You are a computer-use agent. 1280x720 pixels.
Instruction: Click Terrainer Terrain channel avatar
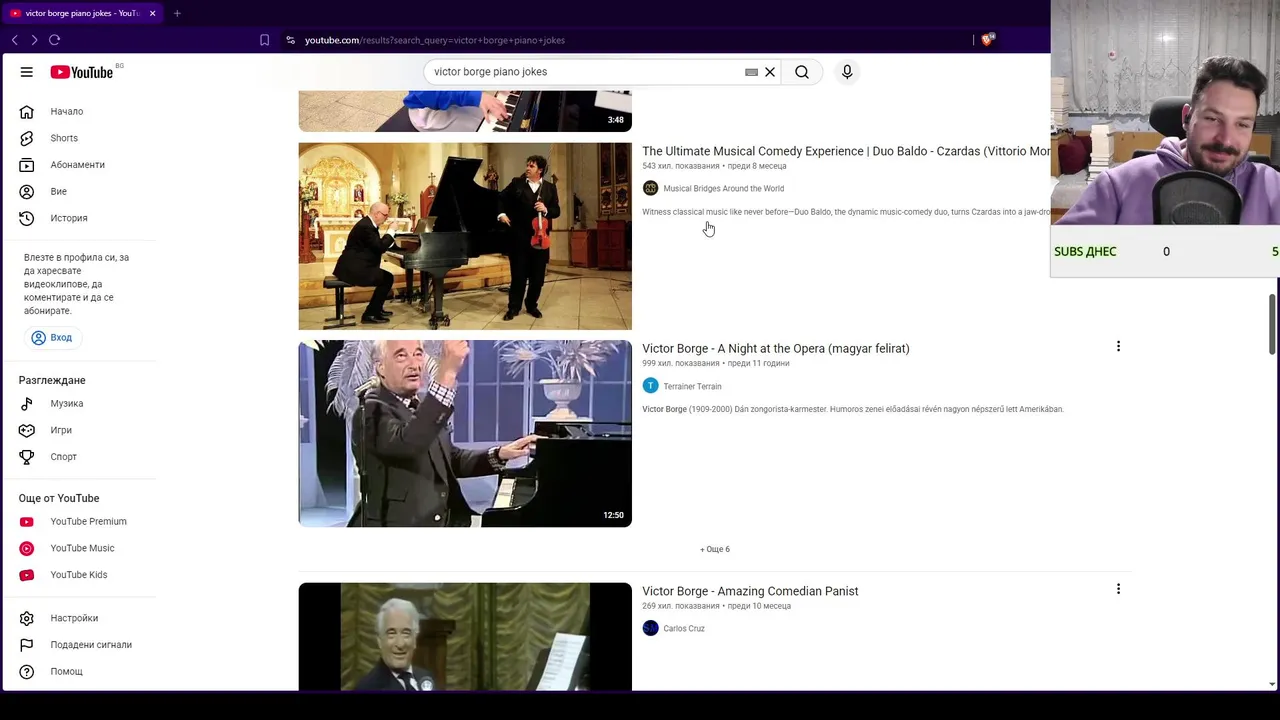point(650,386)
